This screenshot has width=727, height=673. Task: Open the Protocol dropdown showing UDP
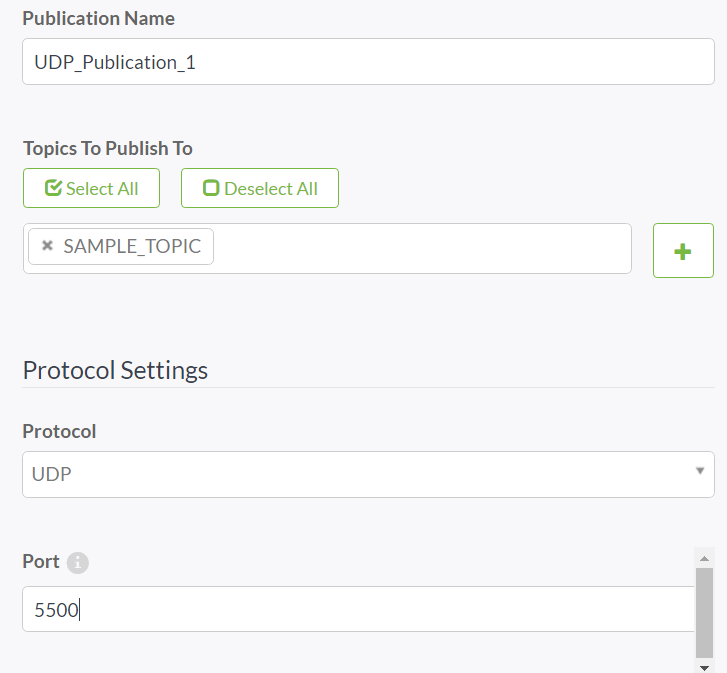(x=367, y=474)
